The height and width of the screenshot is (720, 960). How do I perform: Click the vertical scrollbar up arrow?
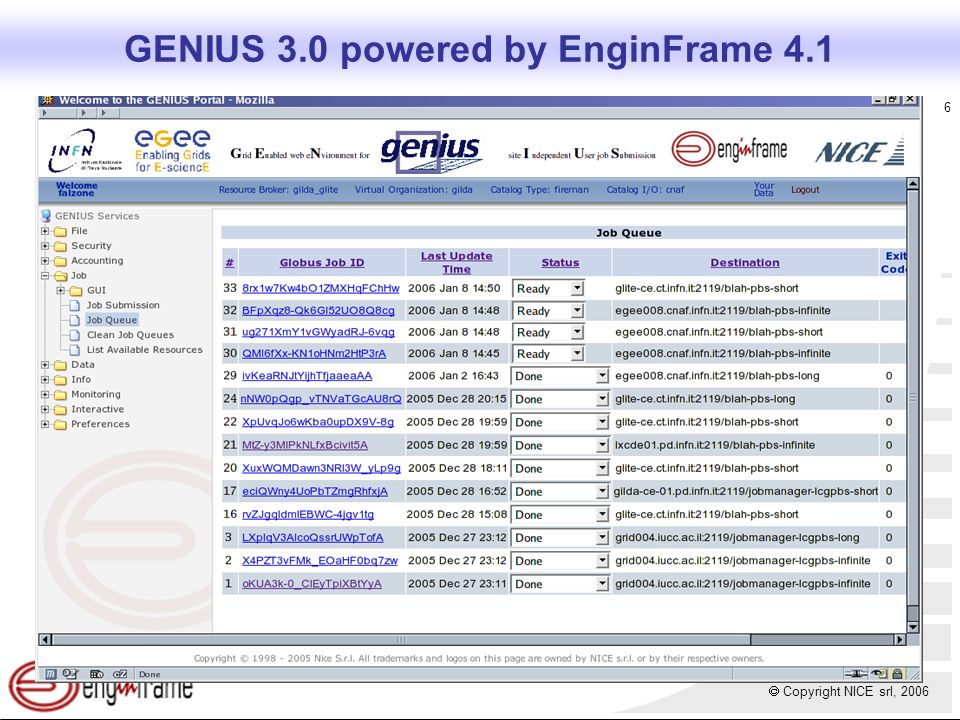pos(913,184)
